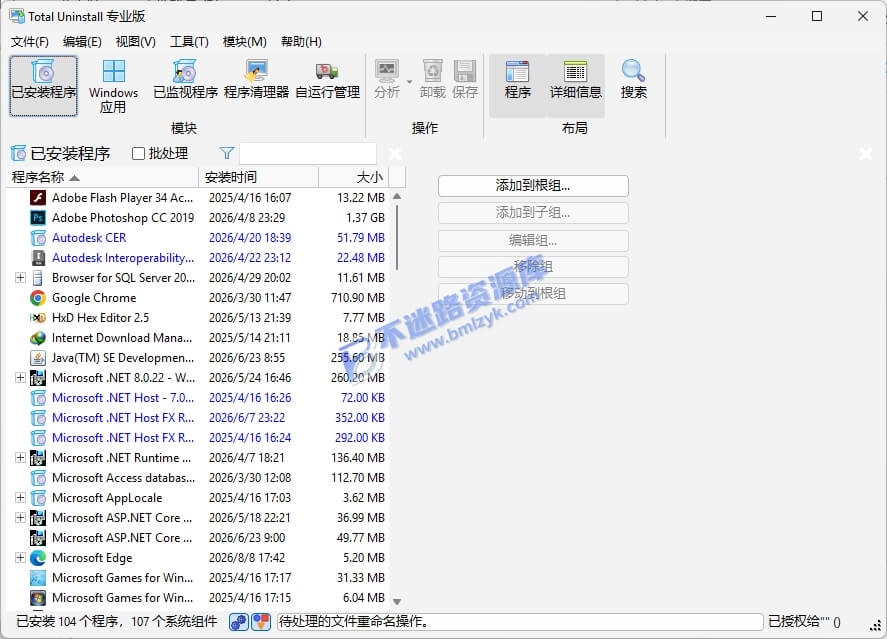Viewport: 887px width, 639px height.
Task: Click the 添加到子组 button
Action: [x=533, y=213]
